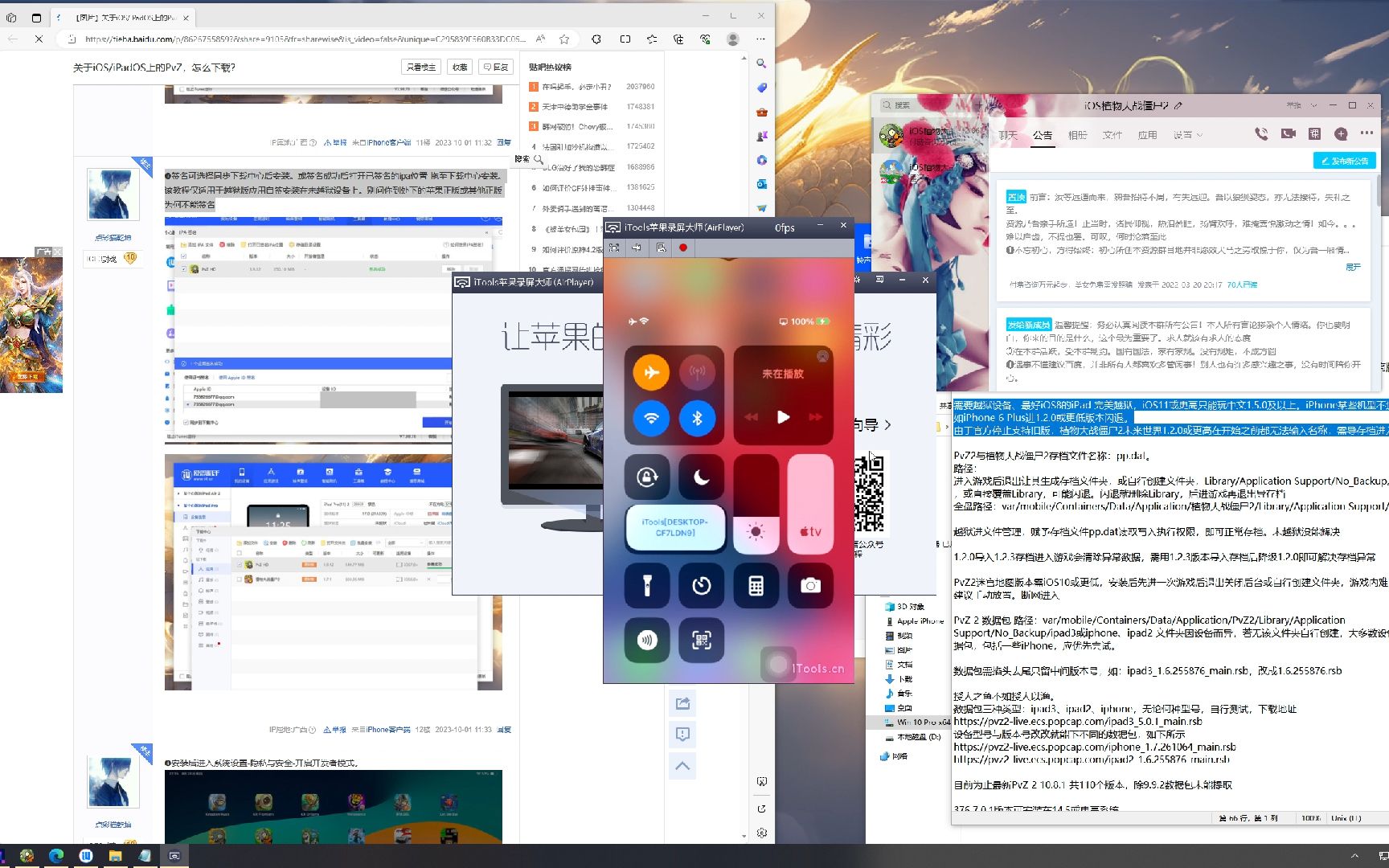Toggle Airplane mode in the AirPlayer control center

tap(651, 372)
